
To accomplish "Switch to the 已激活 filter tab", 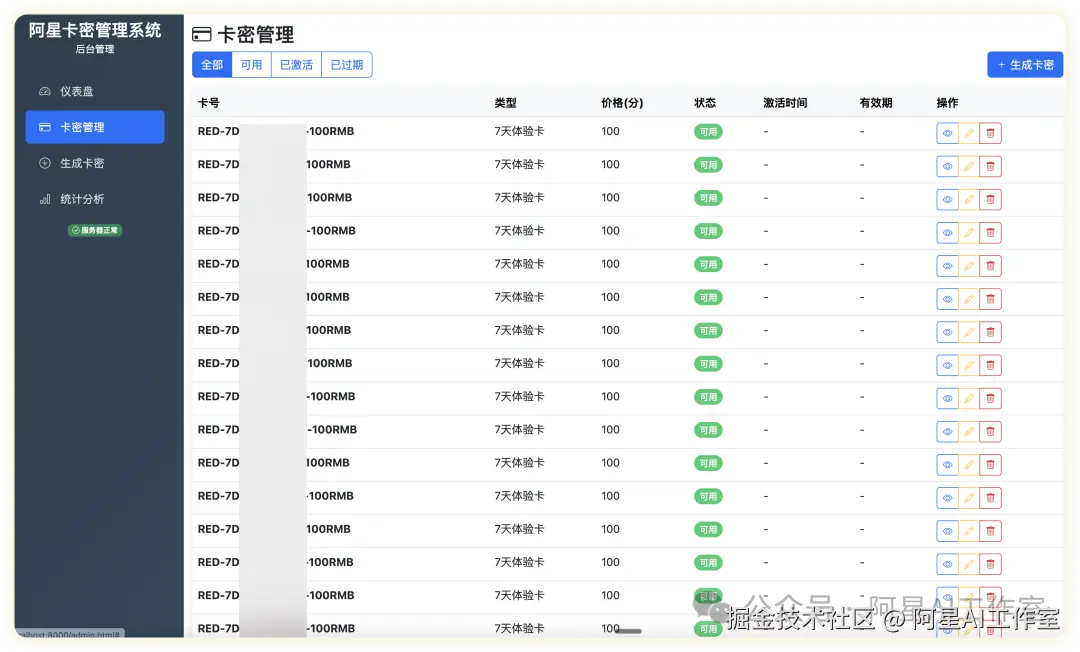I will [x=296, y=64].
